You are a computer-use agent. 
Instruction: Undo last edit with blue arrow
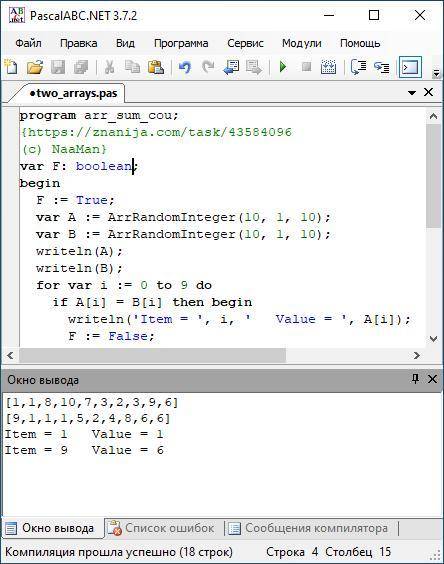tap(185, 67)
